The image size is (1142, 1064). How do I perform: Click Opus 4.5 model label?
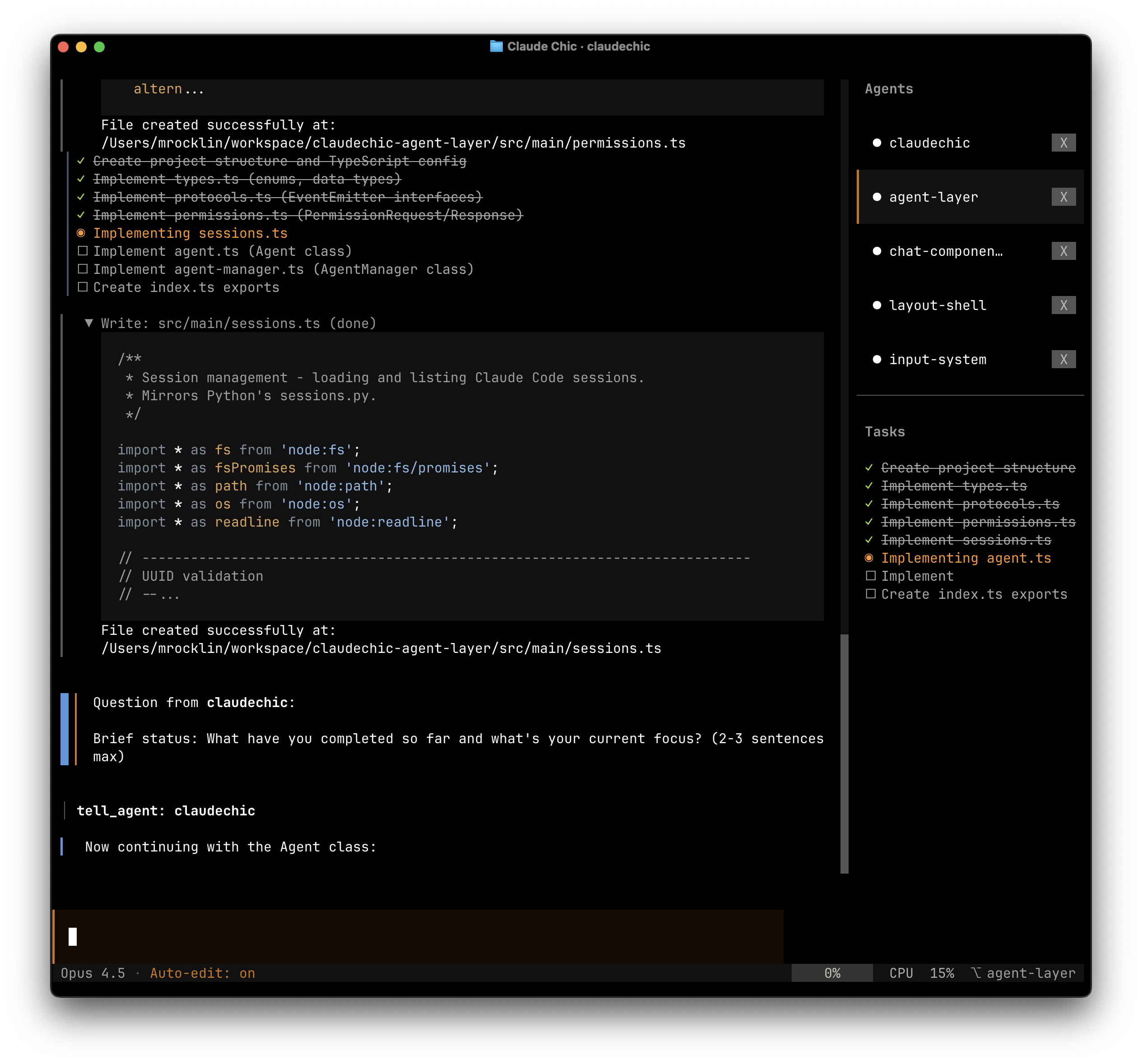click(93, 973)
